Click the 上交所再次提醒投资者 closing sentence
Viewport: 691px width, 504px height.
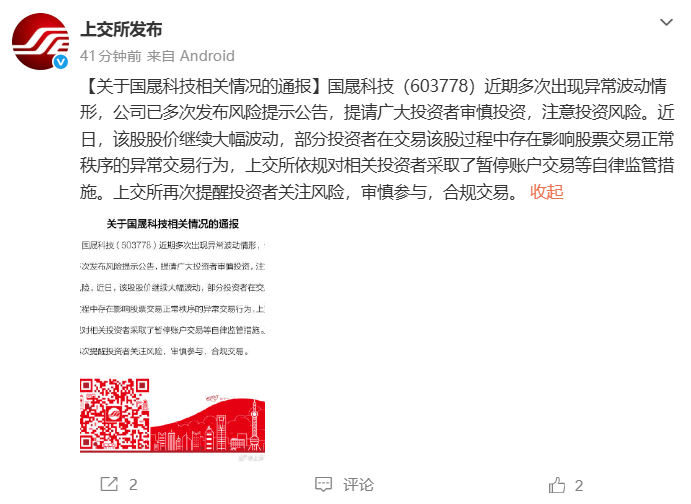[x=317, y=192]
